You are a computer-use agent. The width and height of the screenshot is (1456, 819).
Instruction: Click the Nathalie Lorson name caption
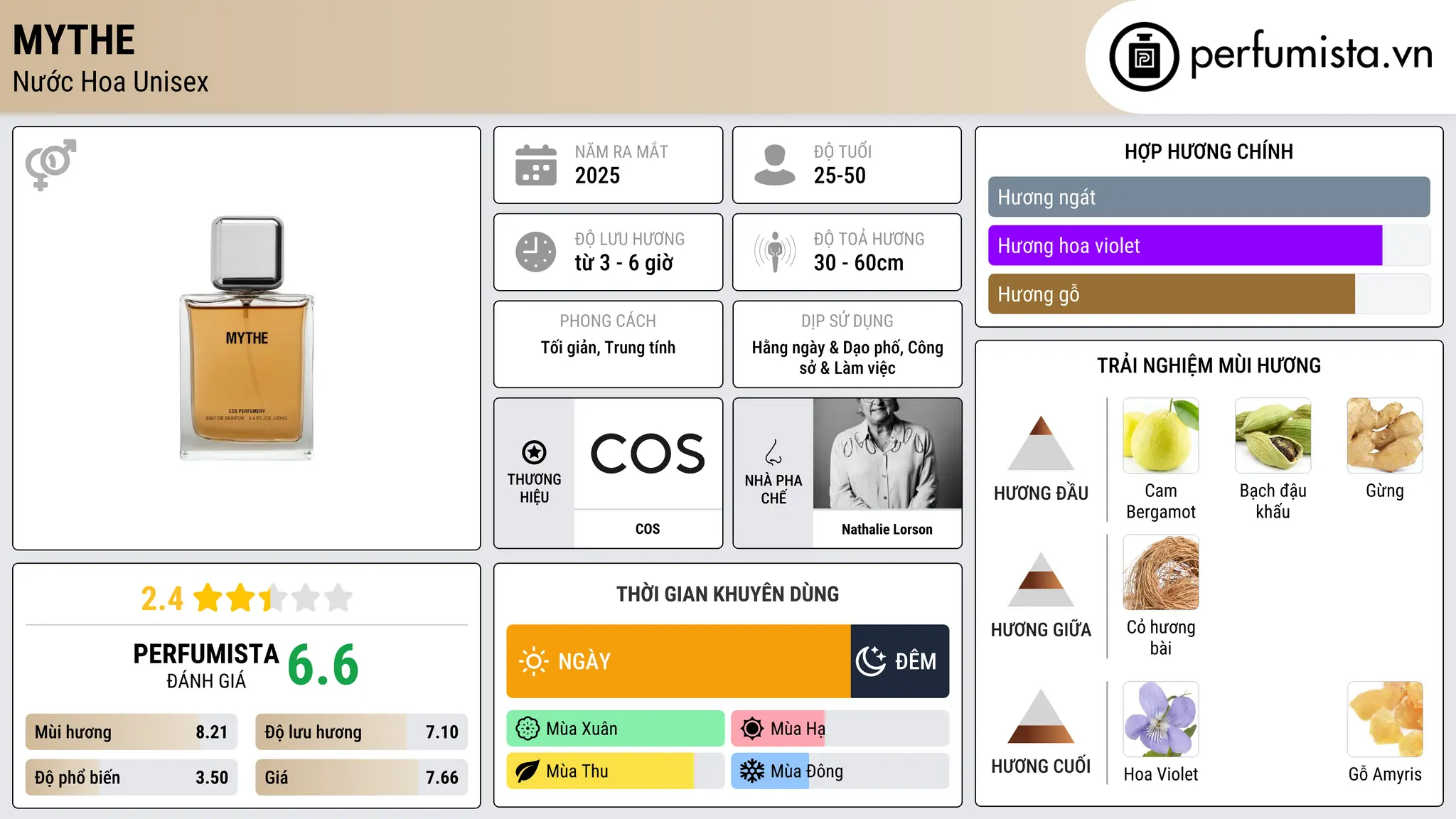(887, 530)
